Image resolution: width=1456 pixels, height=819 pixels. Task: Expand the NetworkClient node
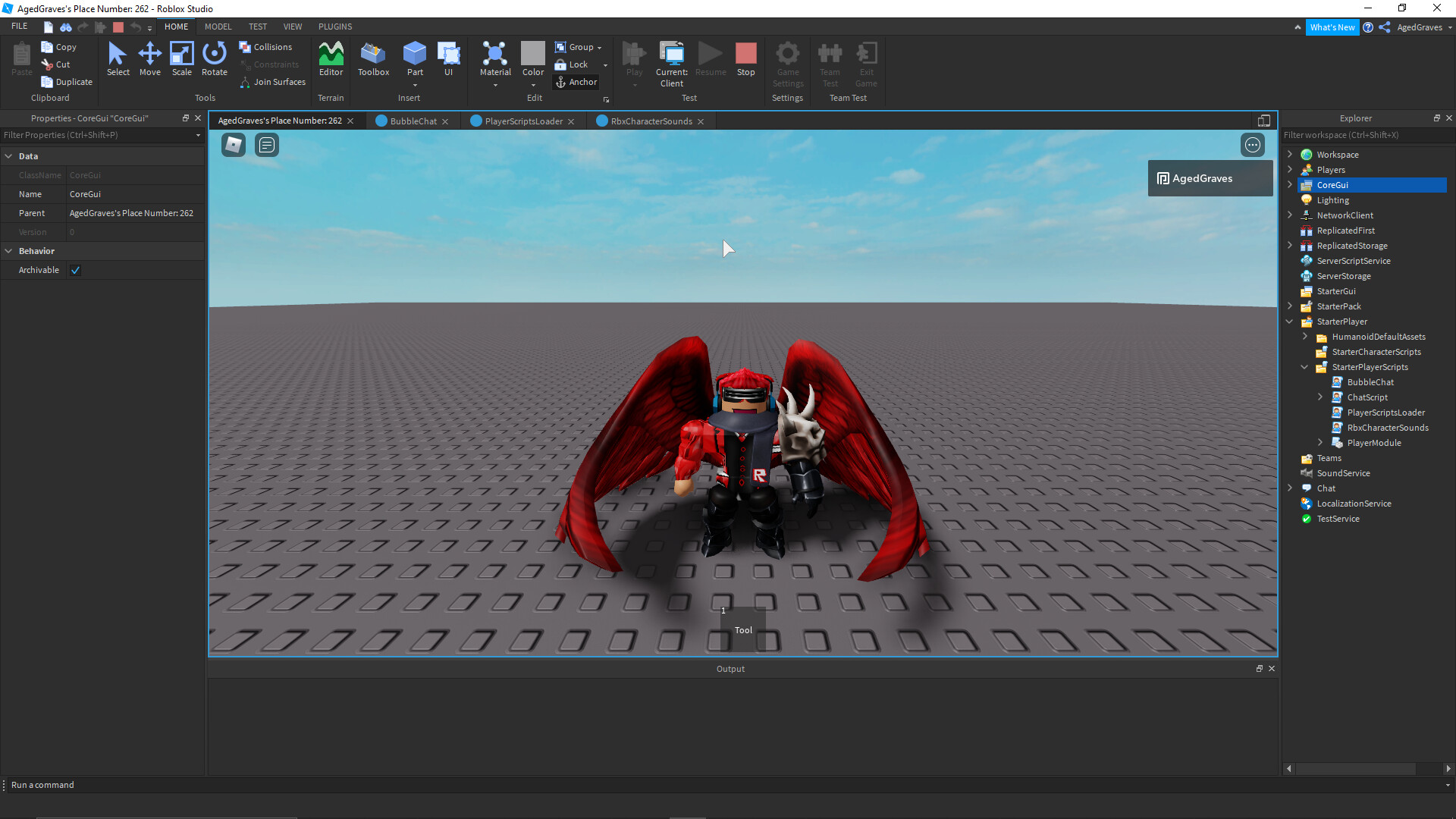pyautogui.click(x=1290, y=215)
